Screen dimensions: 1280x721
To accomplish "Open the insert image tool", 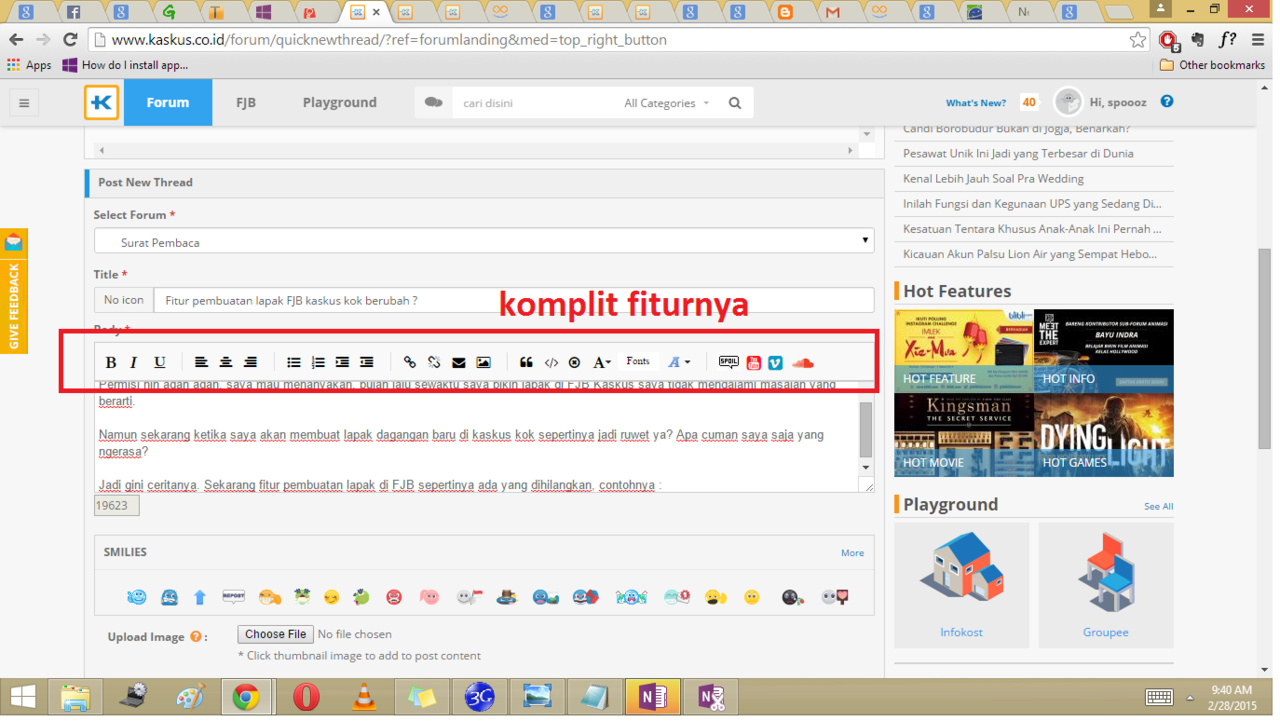I will pos(484,362).
